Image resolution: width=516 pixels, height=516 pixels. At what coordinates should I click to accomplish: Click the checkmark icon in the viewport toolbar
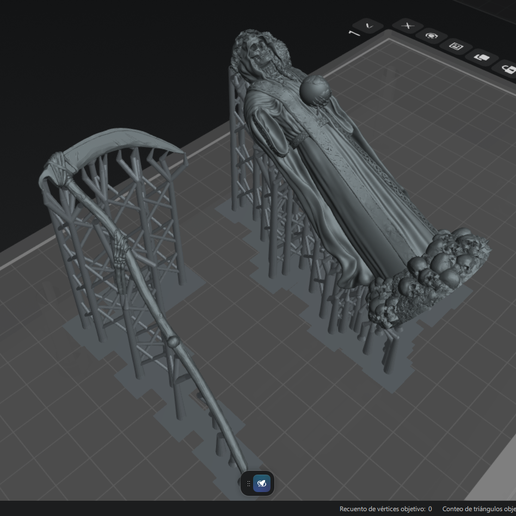pyautogui.click(x=368, y=26)
